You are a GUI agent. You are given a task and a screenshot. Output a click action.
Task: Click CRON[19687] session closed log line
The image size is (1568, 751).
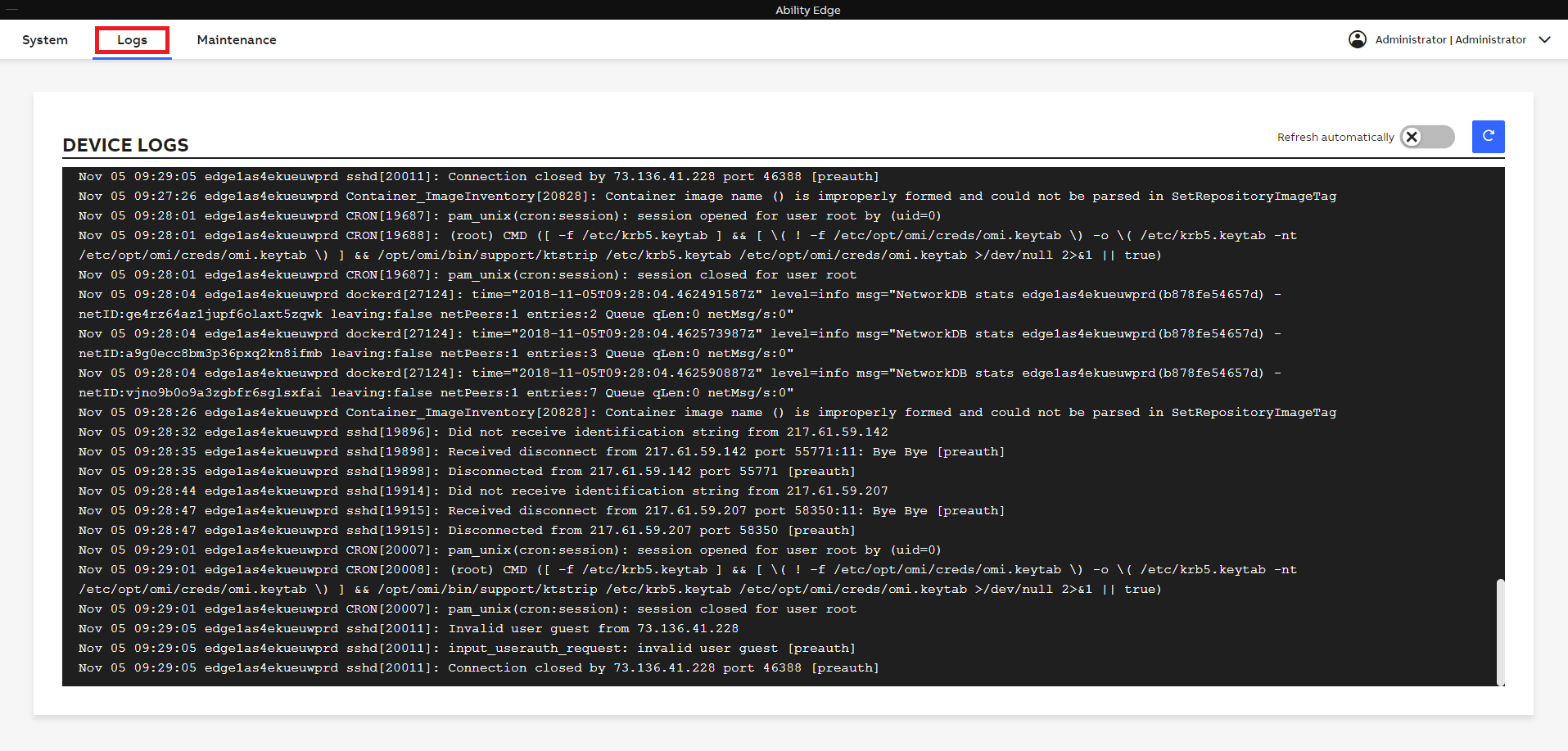point(468,274)
